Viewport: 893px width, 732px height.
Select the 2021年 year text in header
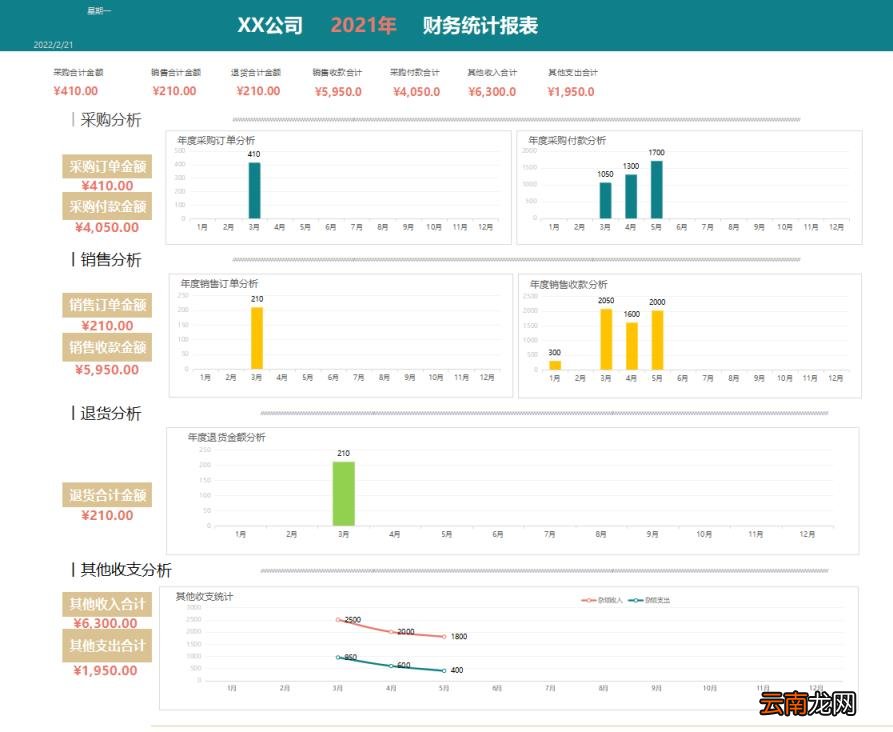pyautogui.click(x=363, y=26)
